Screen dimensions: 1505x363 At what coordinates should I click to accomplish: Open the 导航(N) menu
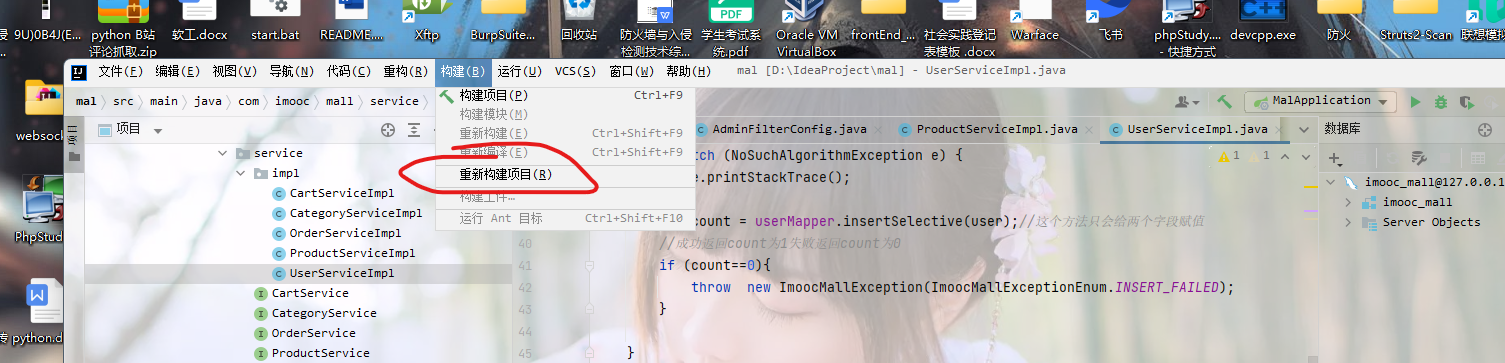(292, 72)
